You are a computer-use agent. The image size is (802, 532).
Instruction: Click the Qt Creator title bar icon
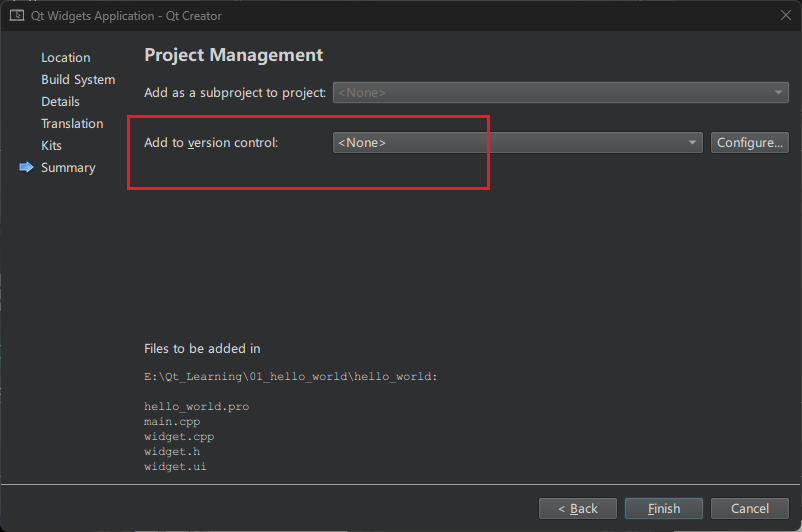click(x=17, y=16)
